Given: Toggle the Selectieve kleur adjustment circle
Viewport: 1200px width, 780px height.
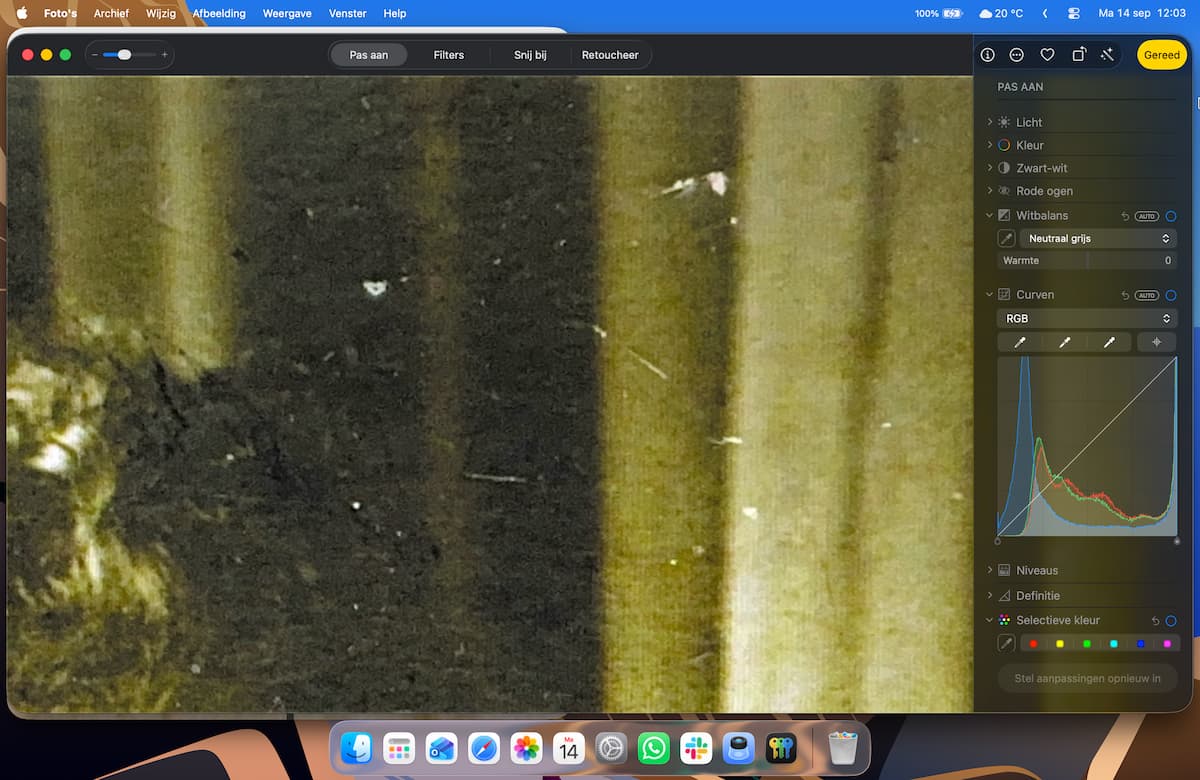Looking at the screenshot, I should pyautogui.click(x=1171, y=621).
